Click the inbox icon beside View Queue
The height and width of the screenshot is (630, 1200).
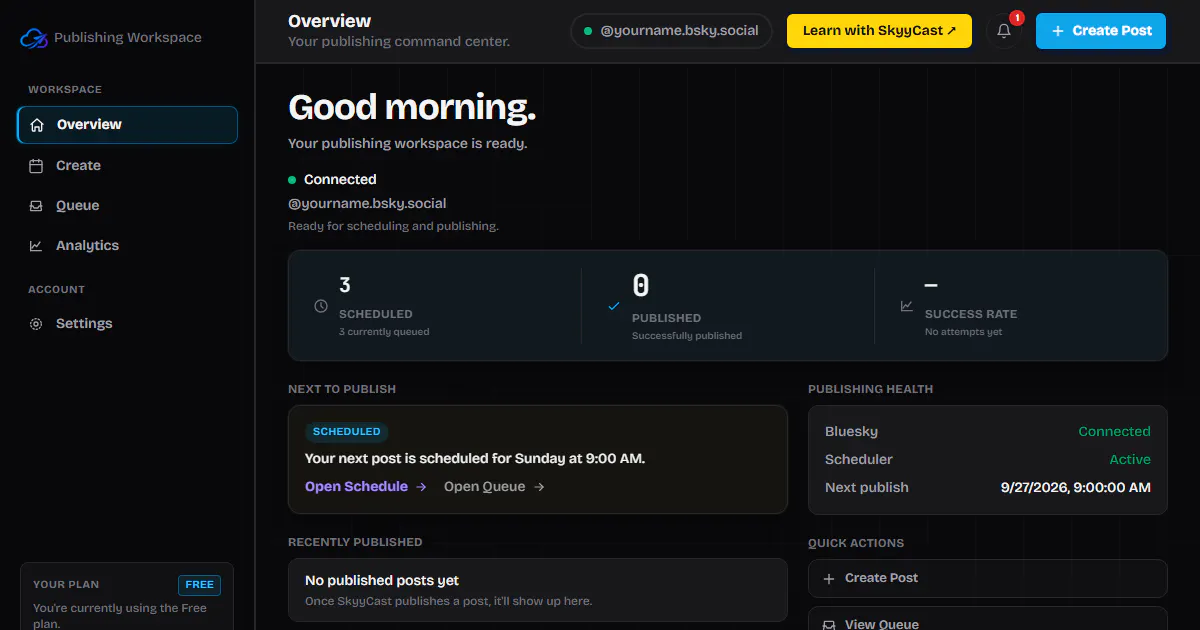click(x=828, y=625)
